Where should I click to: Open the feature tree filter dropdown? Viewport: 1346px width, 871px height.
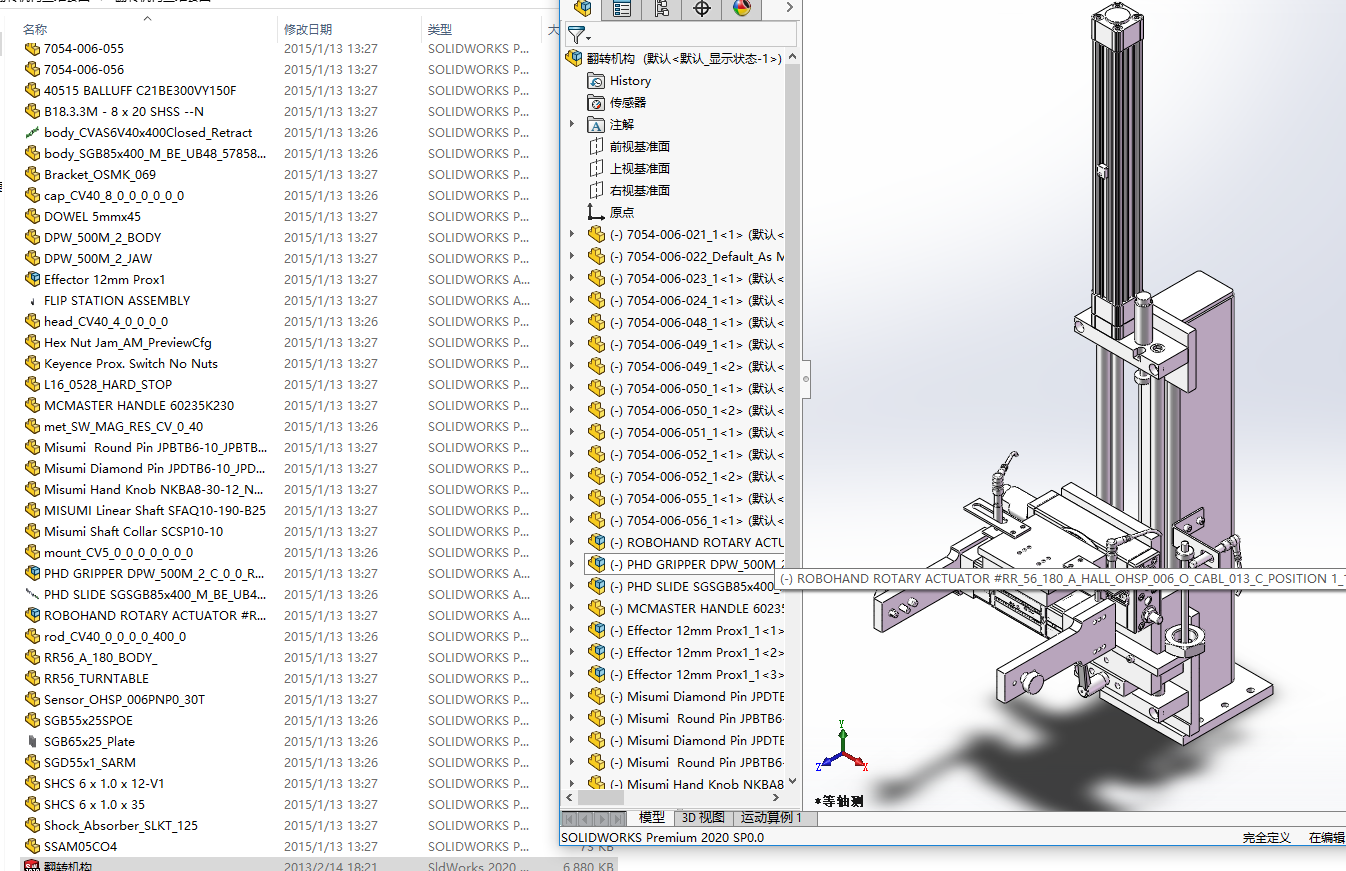(x=579, y=35)
